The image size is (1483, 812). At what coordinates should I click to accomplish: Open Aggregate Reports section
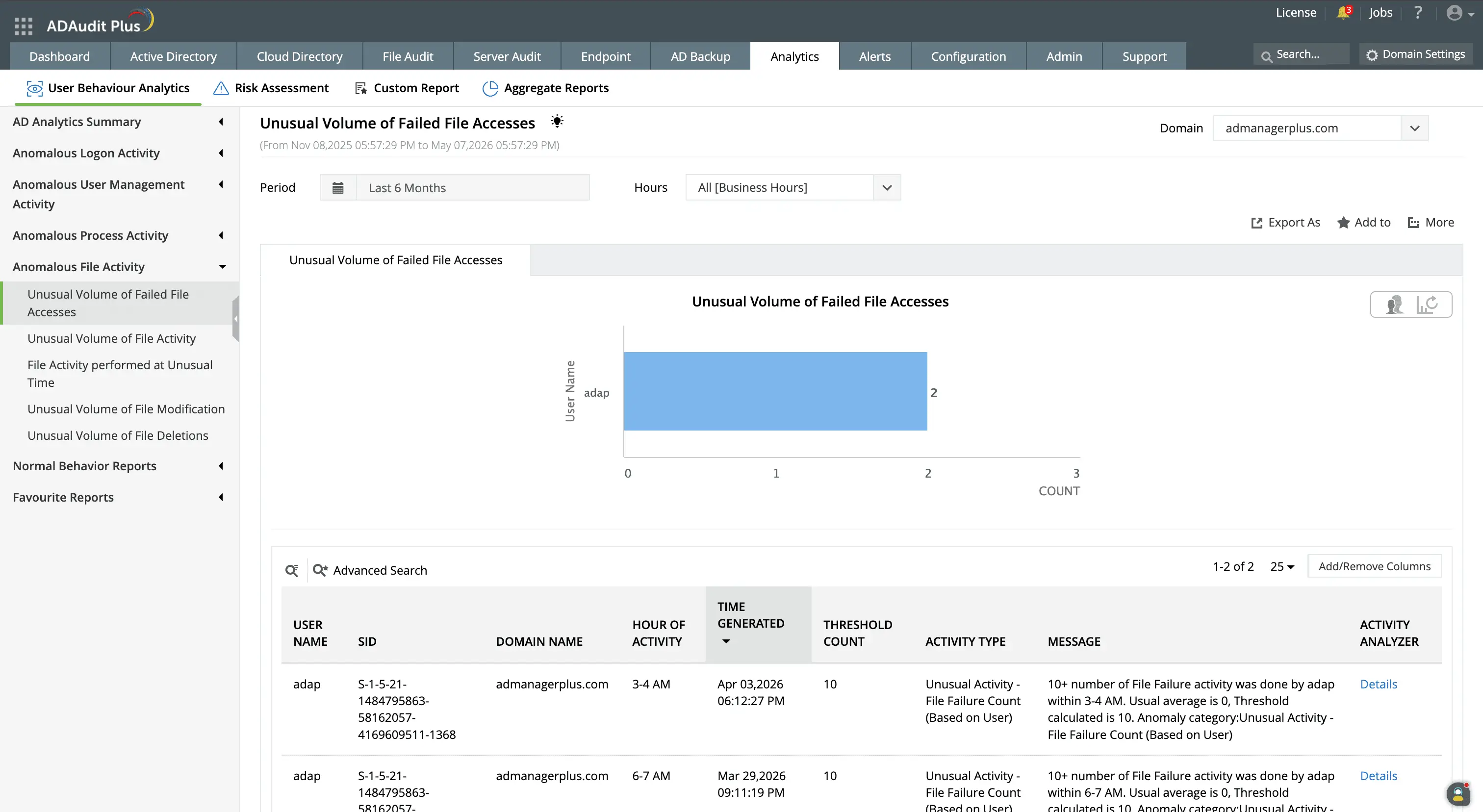(x=546, y=88)
